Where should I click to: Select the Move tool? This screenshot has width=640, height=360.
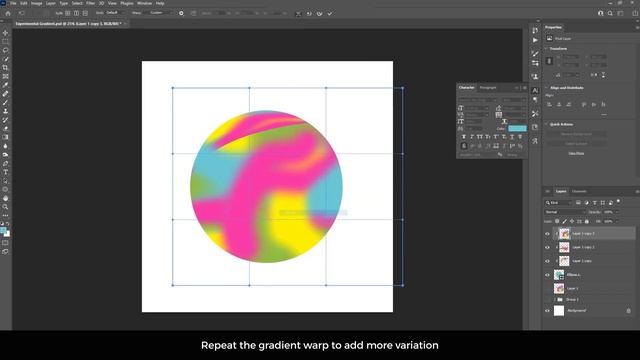[x=5, y=33]
